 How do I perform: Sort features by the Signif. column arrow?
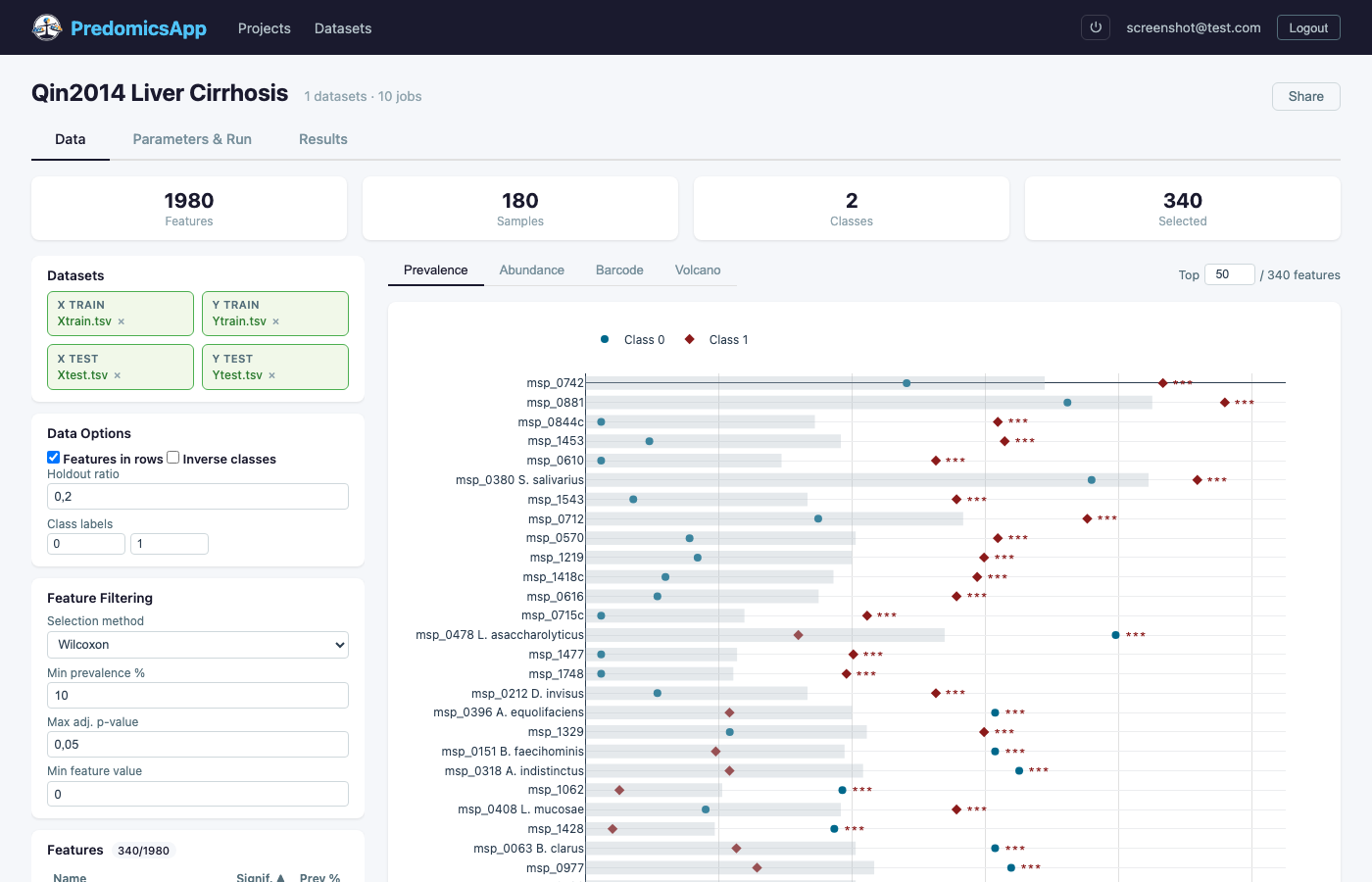[282, 877]
